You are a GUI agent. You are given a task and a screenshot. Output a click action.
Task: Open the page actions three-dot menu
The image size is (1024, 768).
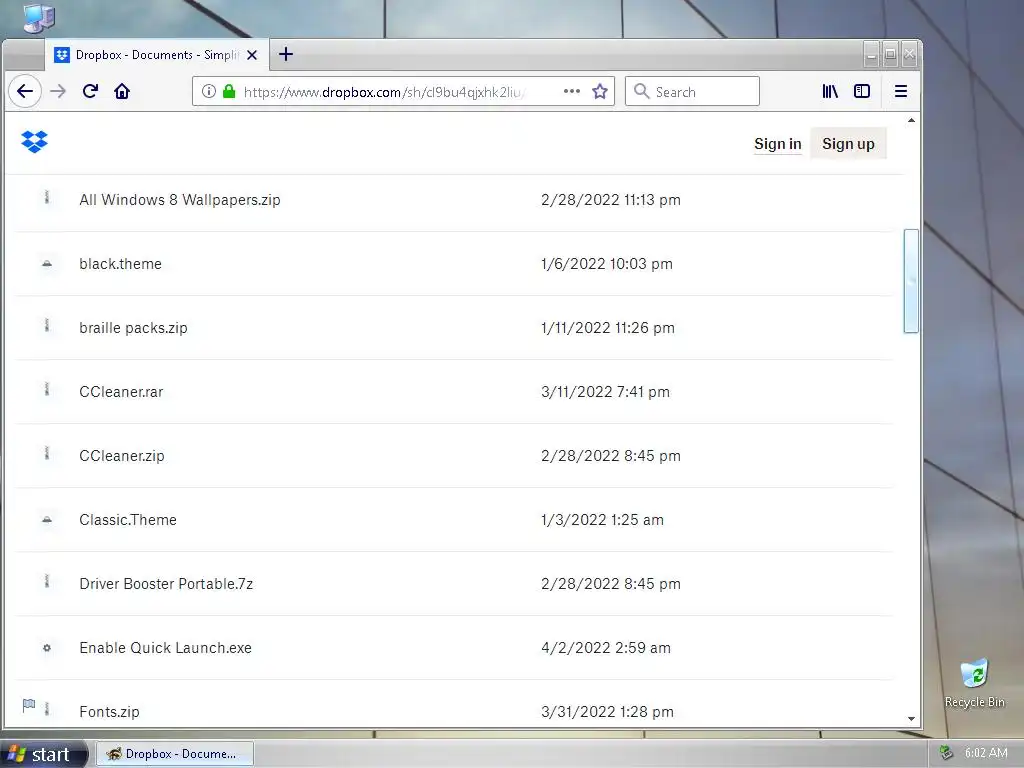(x=571, y=91)
